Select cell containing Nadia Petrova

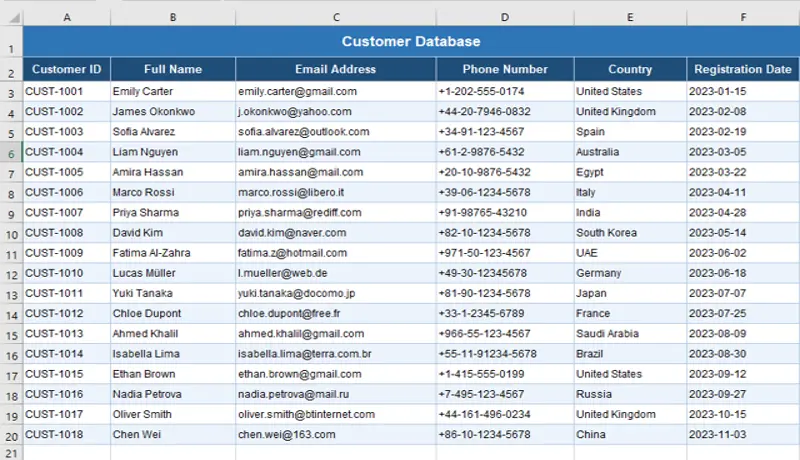(x=173, y=394)
